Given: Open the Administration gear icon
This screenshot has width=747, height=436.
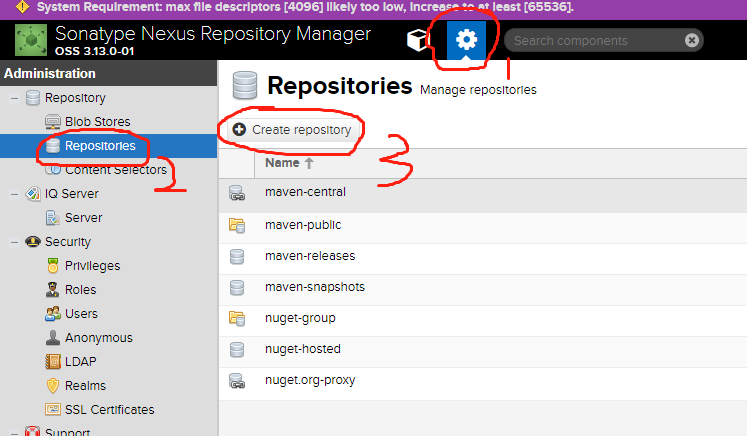Looking at the screenshot, I should tap(466, 40).
